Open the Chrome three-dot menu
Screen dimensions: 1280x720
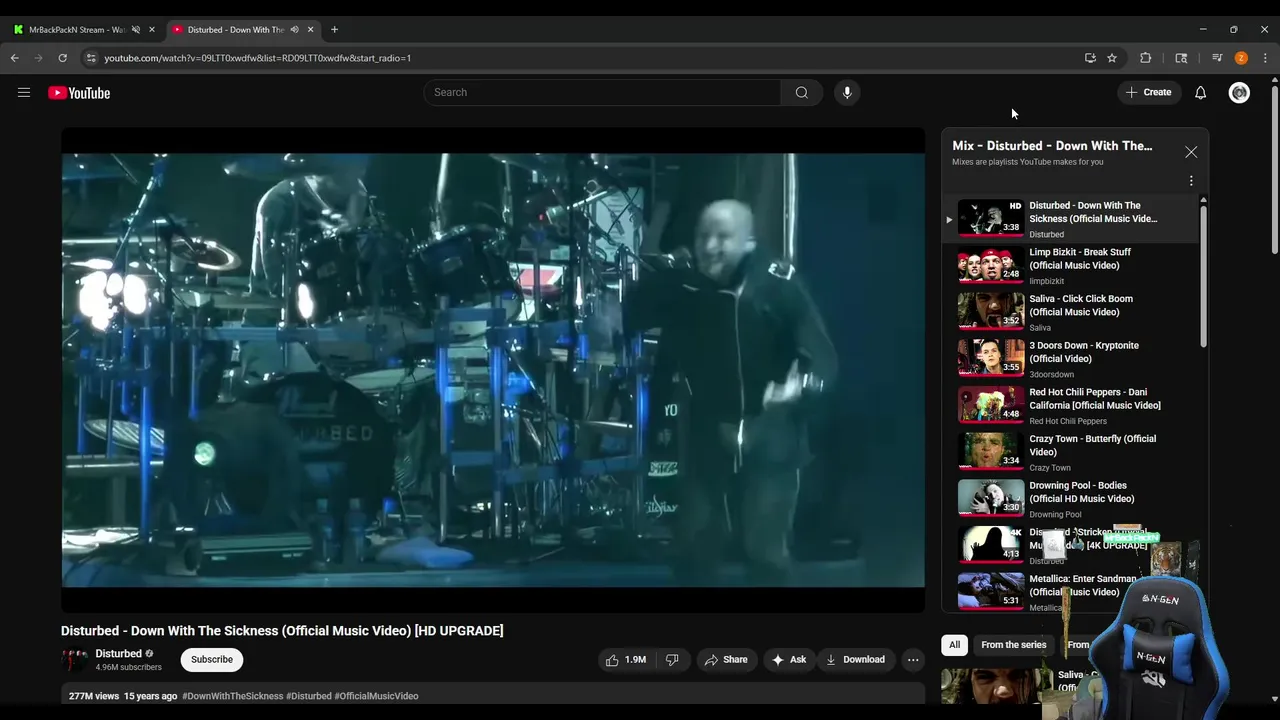tap(1265, 58)
